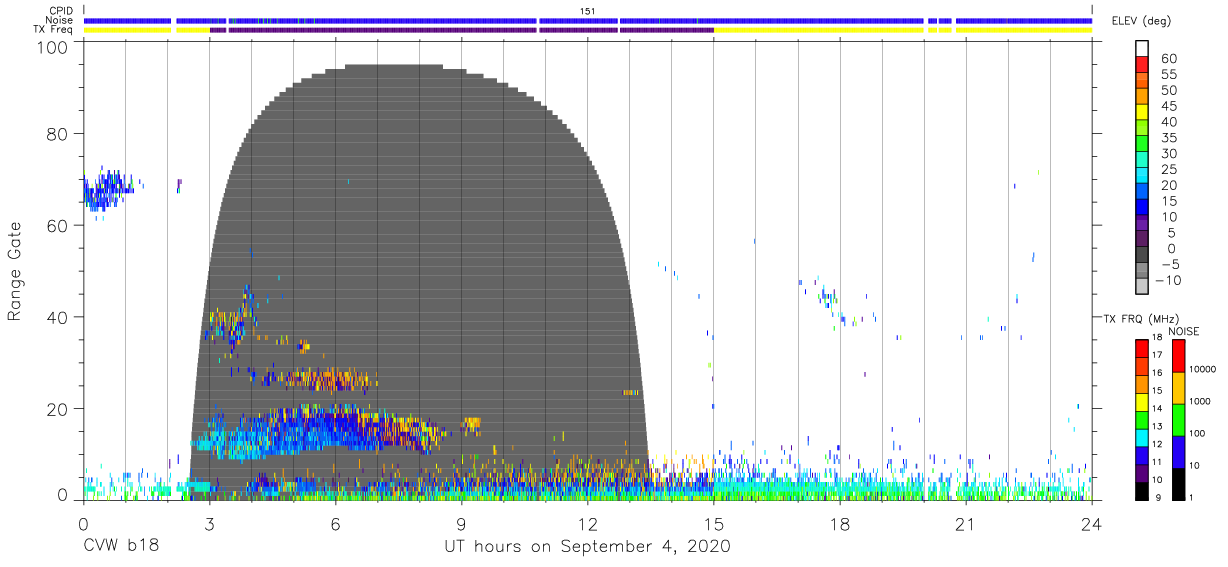Click the 'NOISE' legend title

click(x=1183, y=331)
